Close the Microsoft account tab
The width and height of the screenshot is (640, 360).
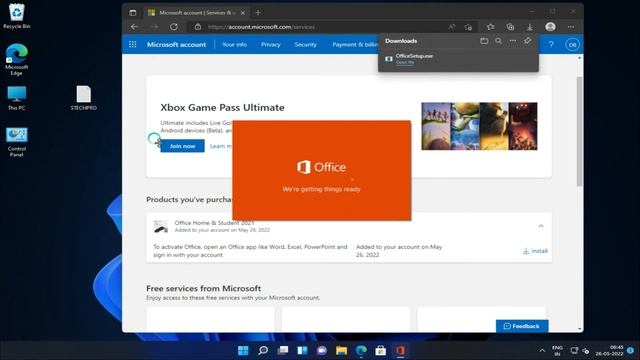point(243,13)
